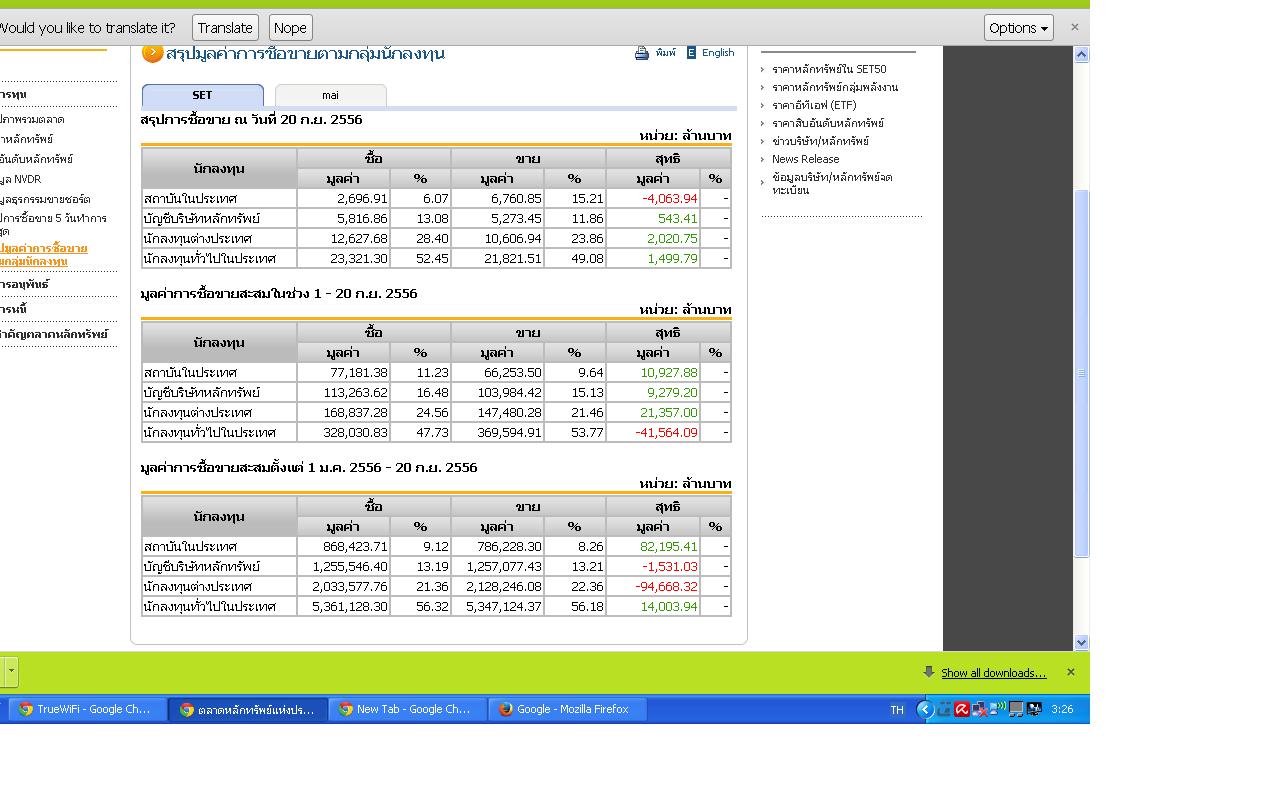Click the -41,564.09 net value cell
This screenshot has height=800, width=1280.
tap(653, 433)
